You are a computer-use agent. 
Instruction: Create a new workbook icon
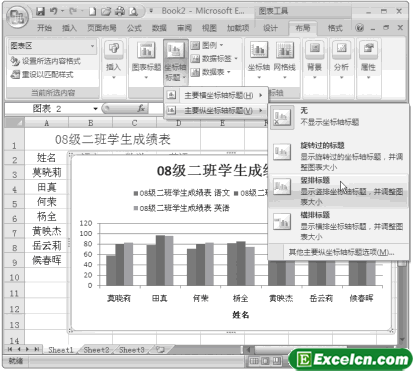click(x=93, y=12)
